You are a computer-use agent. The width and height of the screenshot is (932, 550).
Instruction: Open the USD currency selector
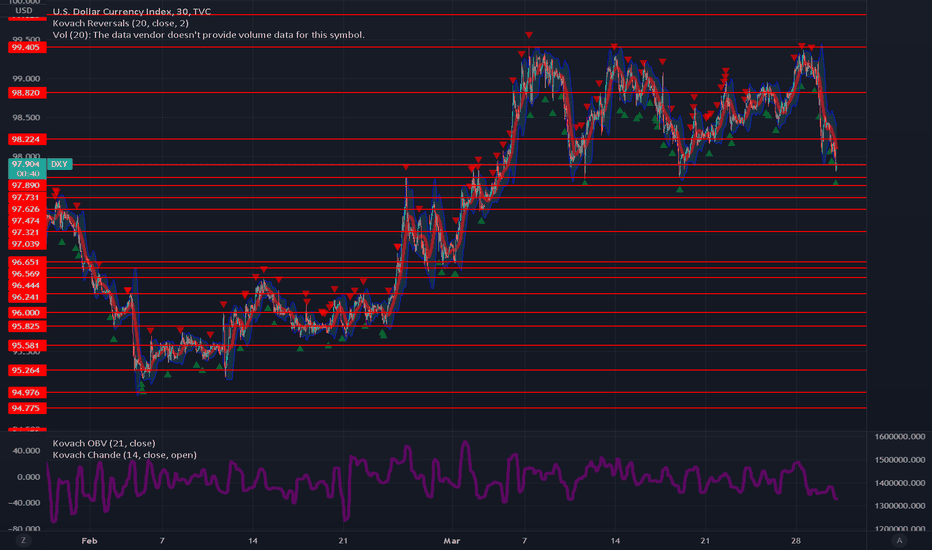(24, 11)
